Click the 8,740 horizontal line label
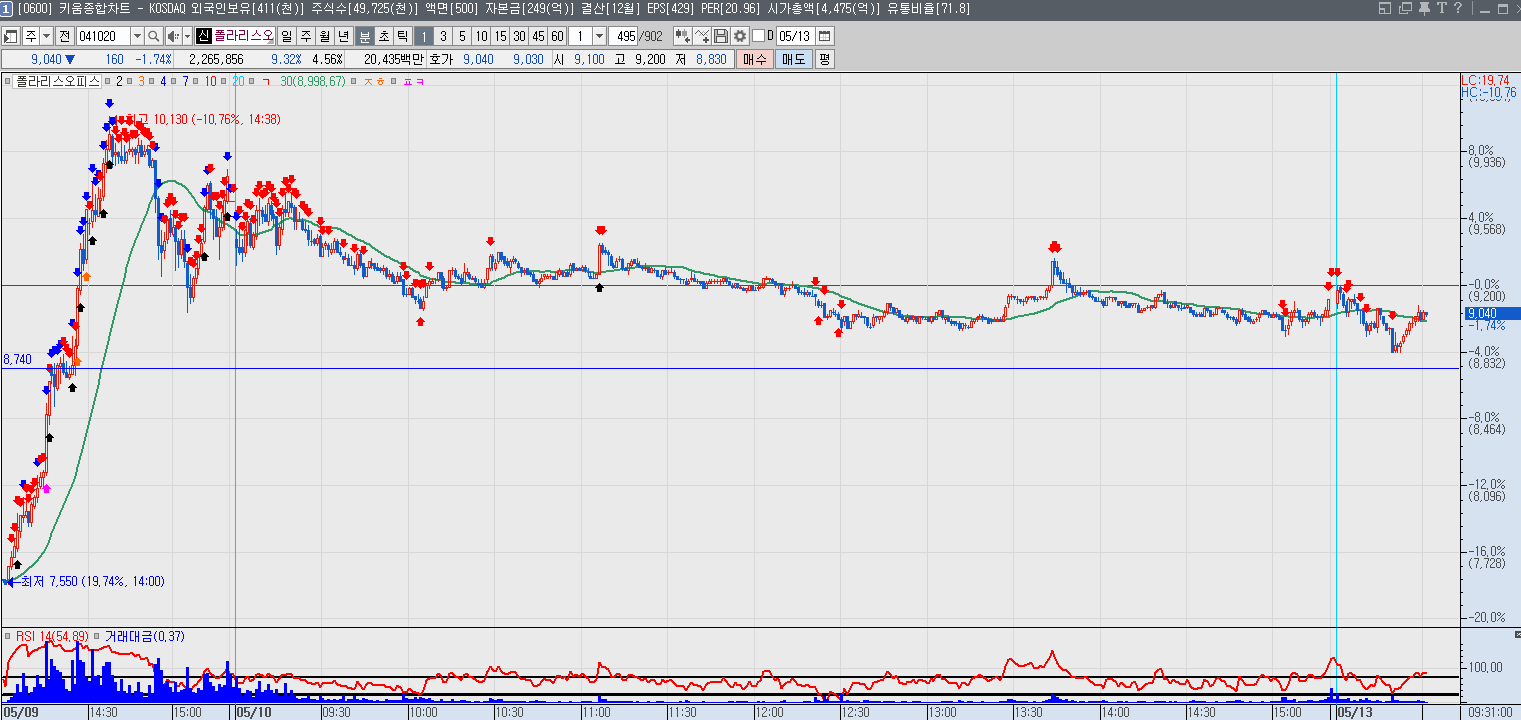This screenshot has width=1521, height=720. [x=17, y=359]
